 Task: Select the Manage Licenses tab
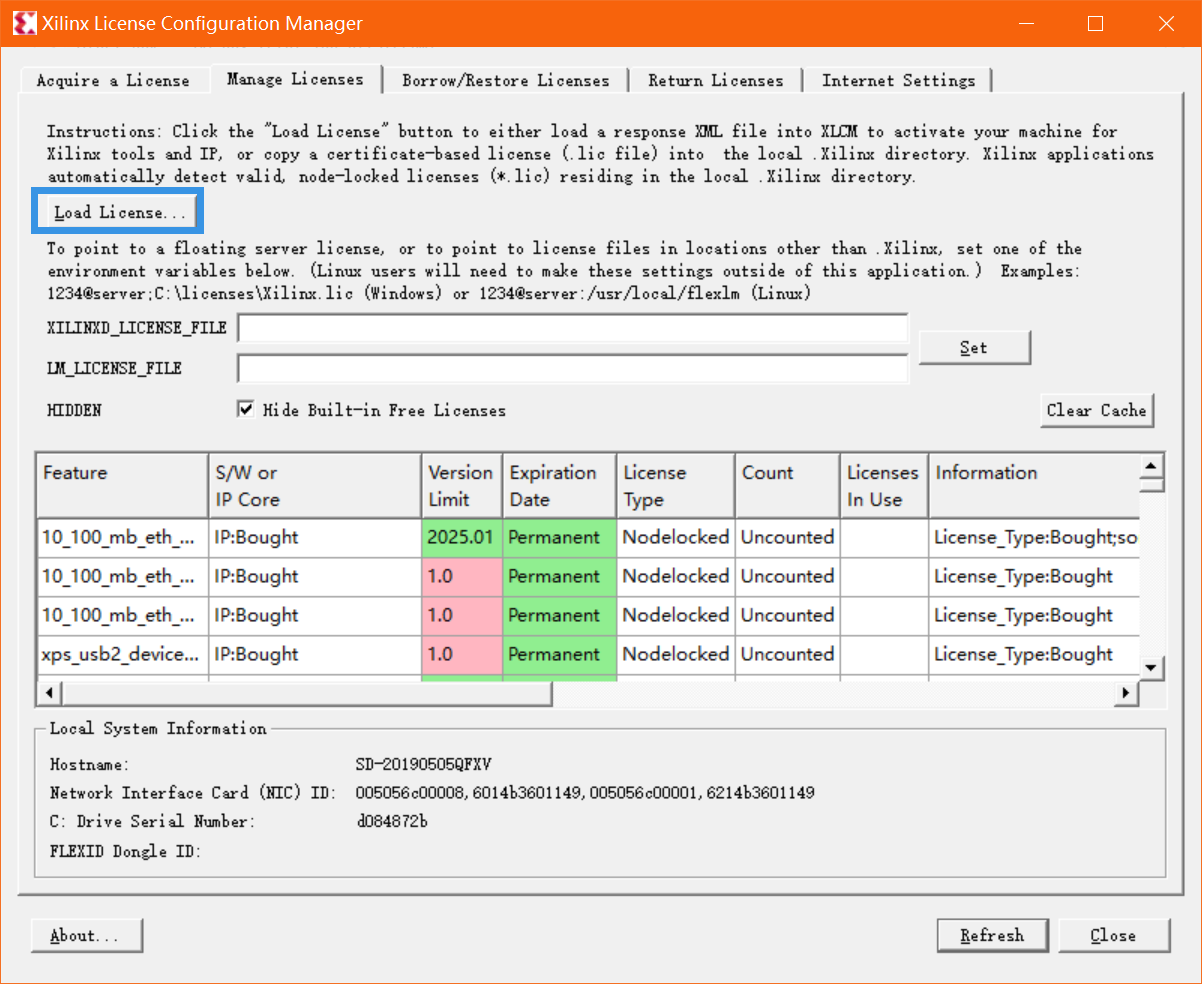295,80
